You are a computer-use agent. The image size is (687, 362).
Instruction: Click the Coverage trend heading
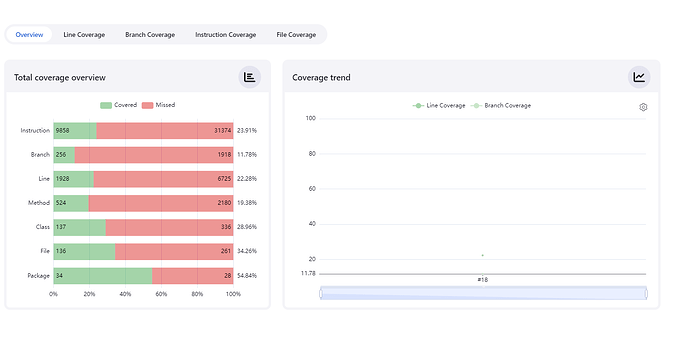click(321, 78)
